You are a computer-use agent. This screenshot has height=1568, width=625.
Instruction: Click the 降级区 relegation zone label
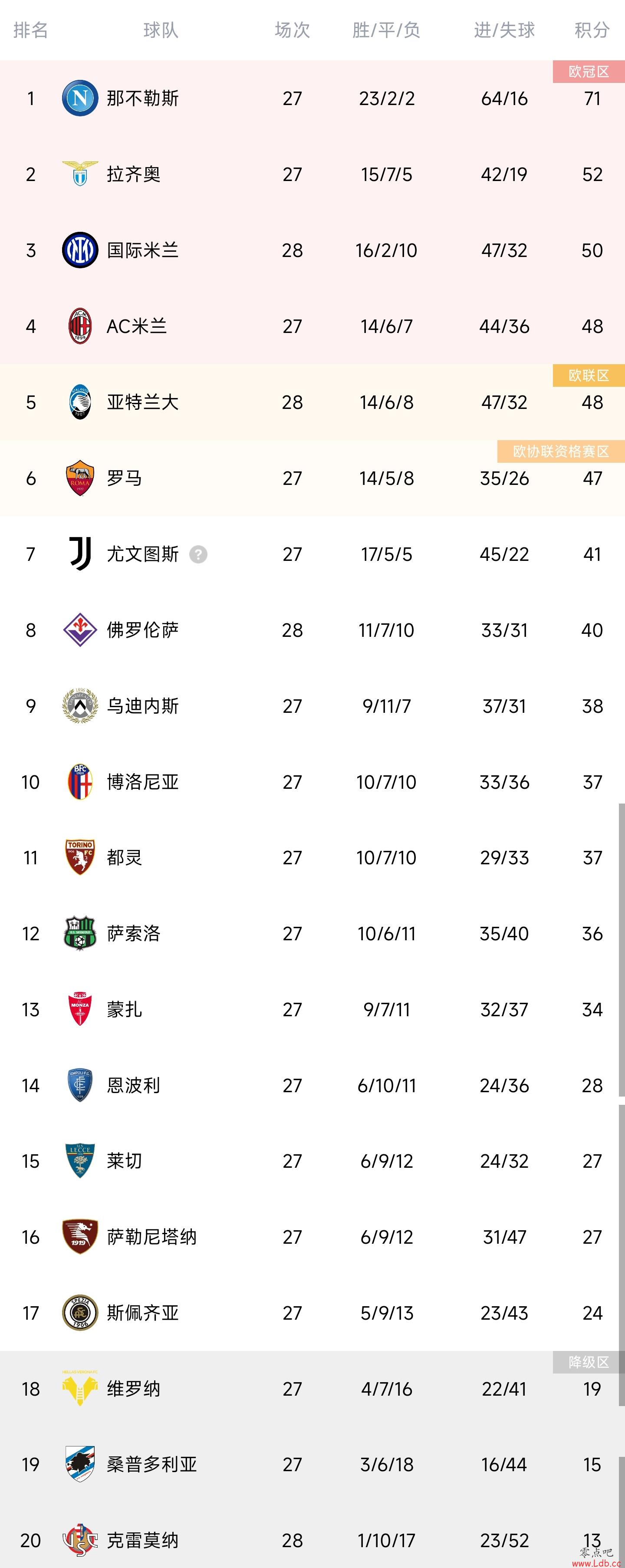(x=589, y=1362)
